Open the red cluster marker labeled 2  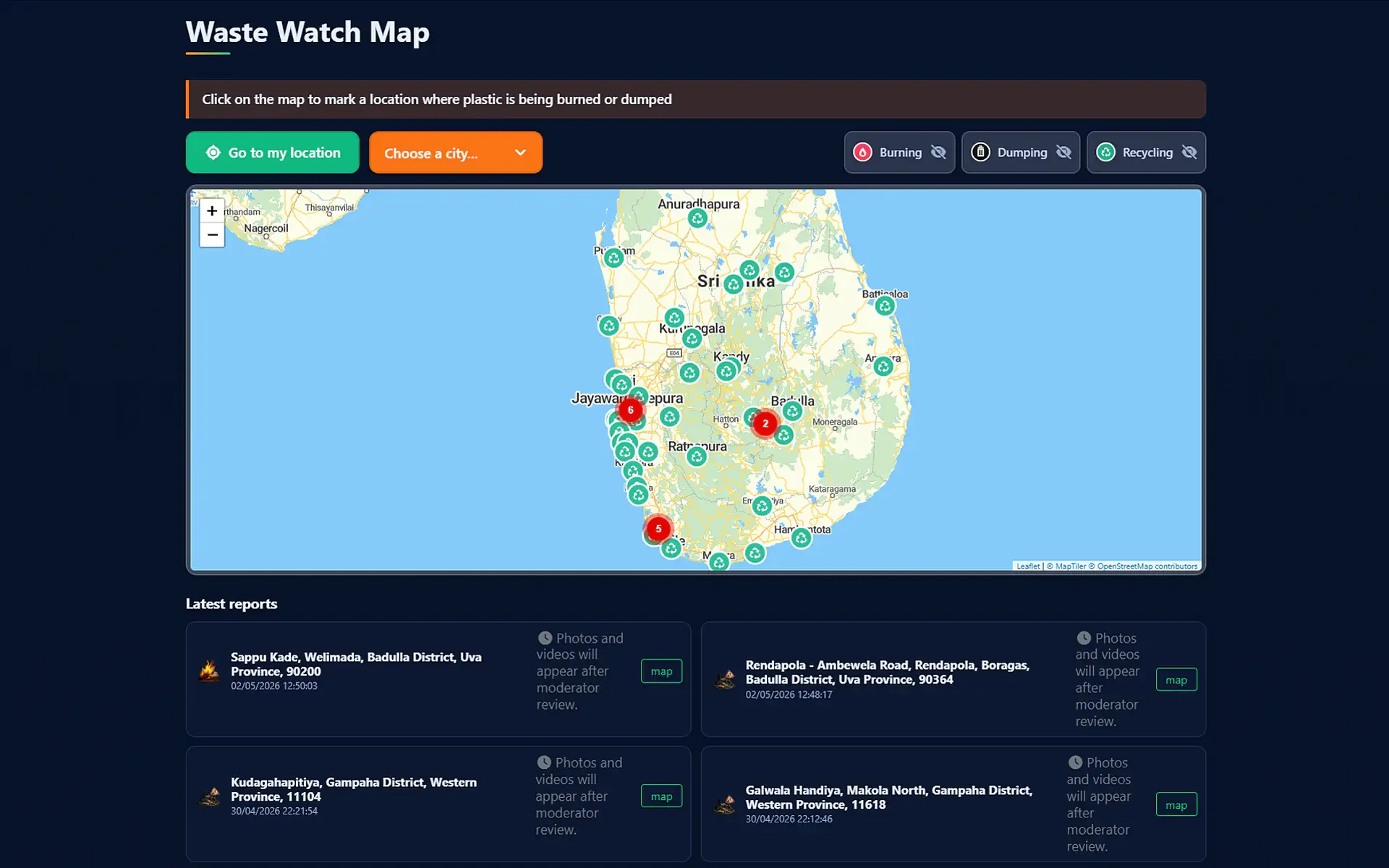click(765, 424)
